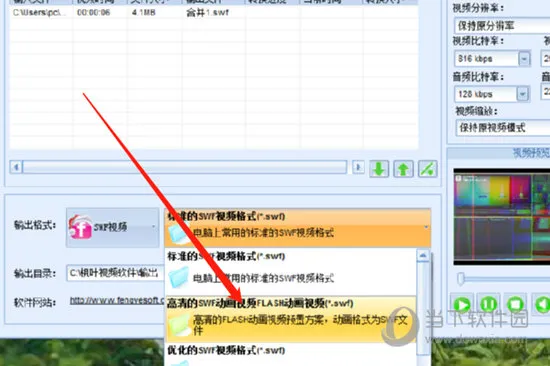Open the fengyesoft website link
Viewport: 550px width, 366px height.
coord(117,301)
